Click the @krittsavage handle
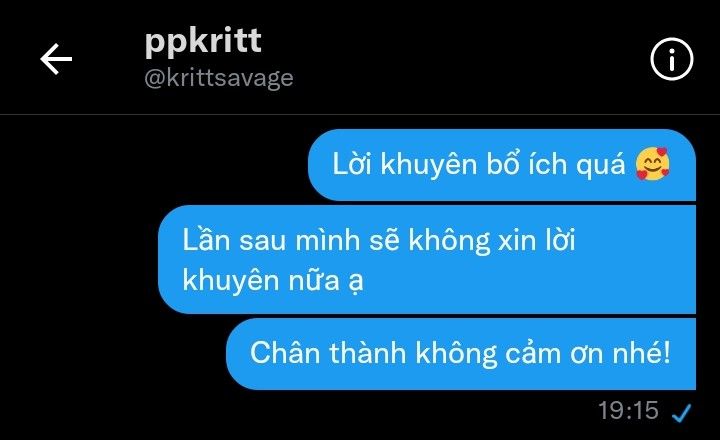The image size is (720, 440). [219, 78]
